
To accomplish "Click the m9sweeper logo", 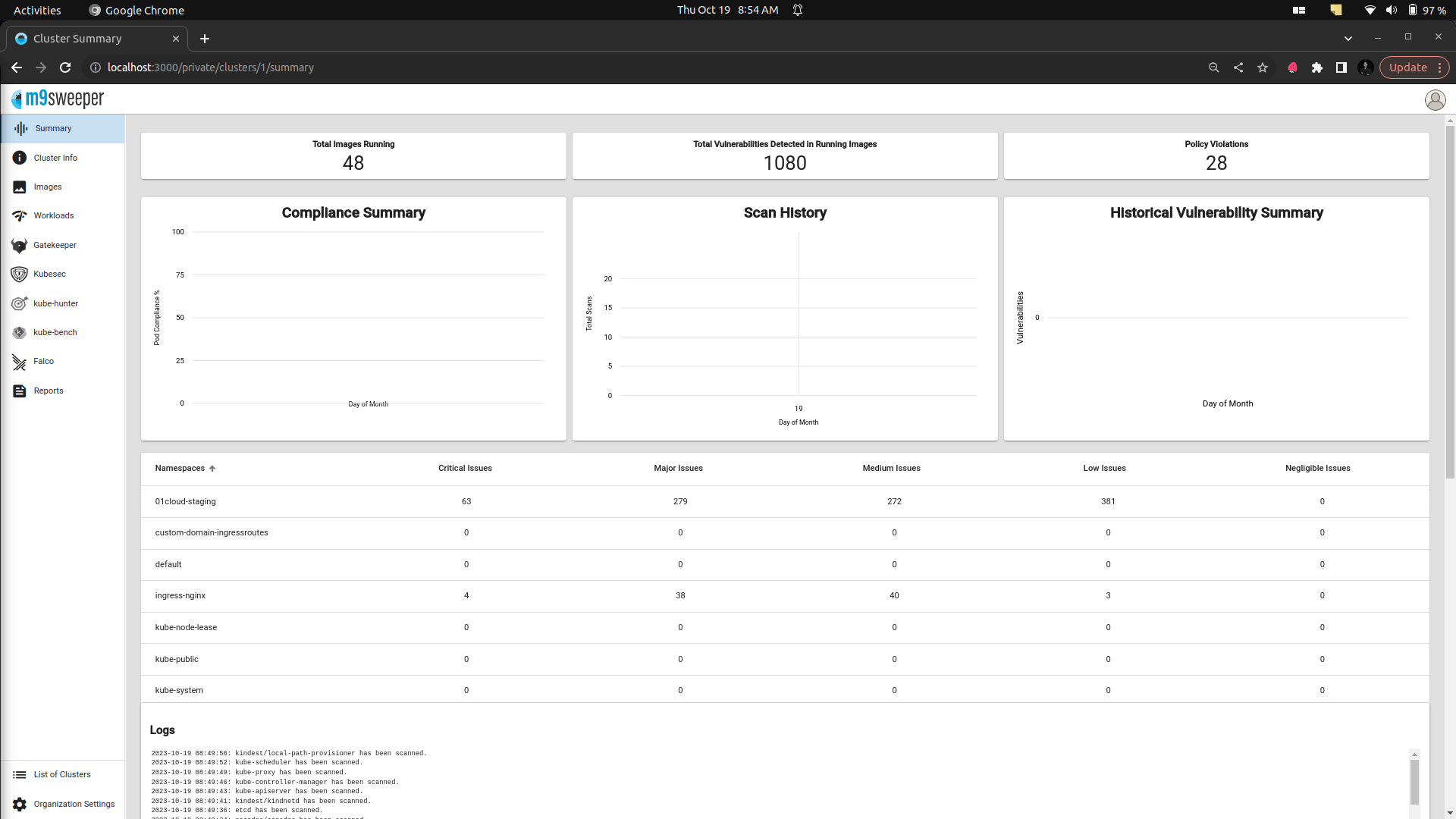I will click(58, 99).
